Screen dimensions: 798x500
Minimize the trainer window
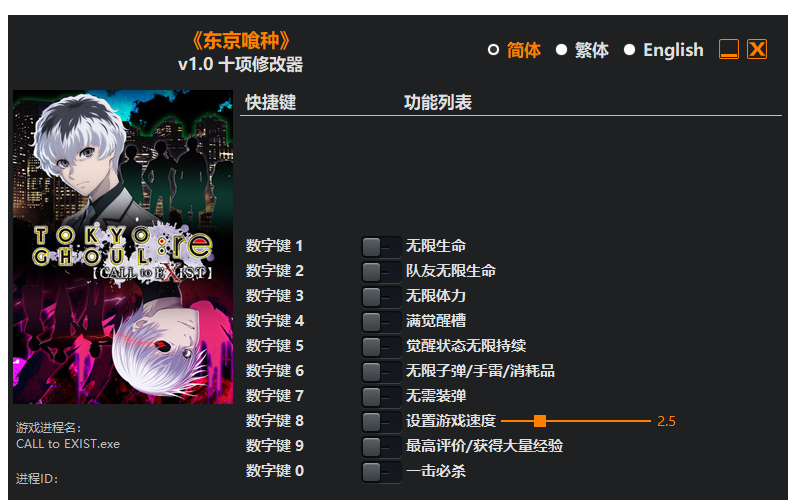click(x=728, y=49)
